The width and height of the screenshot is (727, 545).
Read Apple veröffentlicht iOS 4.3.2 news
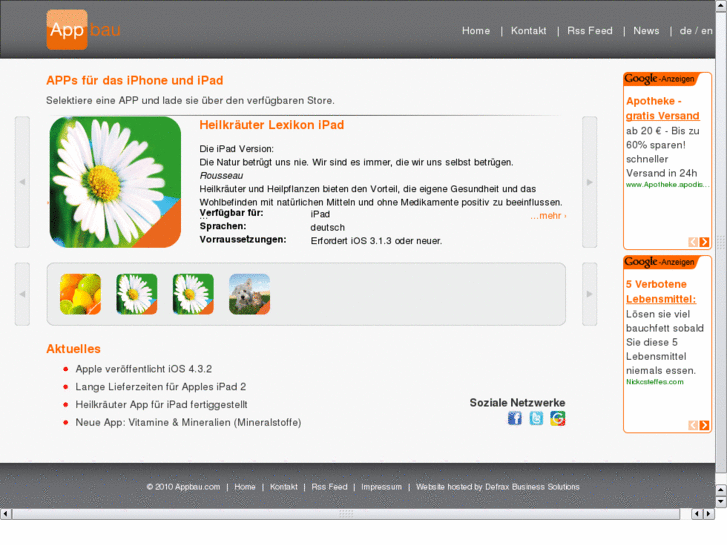click(144, 369)
